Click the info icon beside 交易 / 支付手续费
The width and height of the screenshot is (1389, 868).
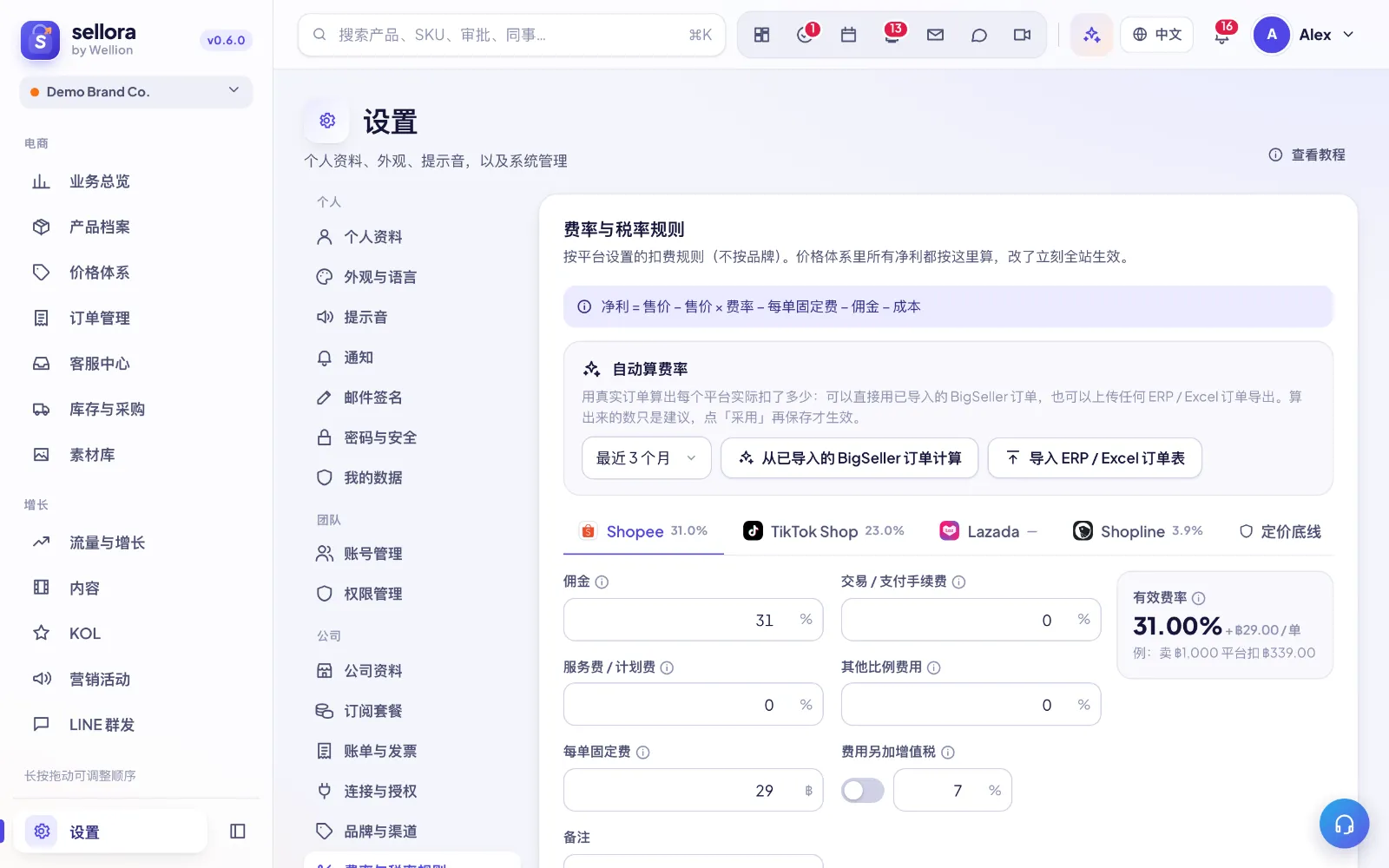point(958,582)
